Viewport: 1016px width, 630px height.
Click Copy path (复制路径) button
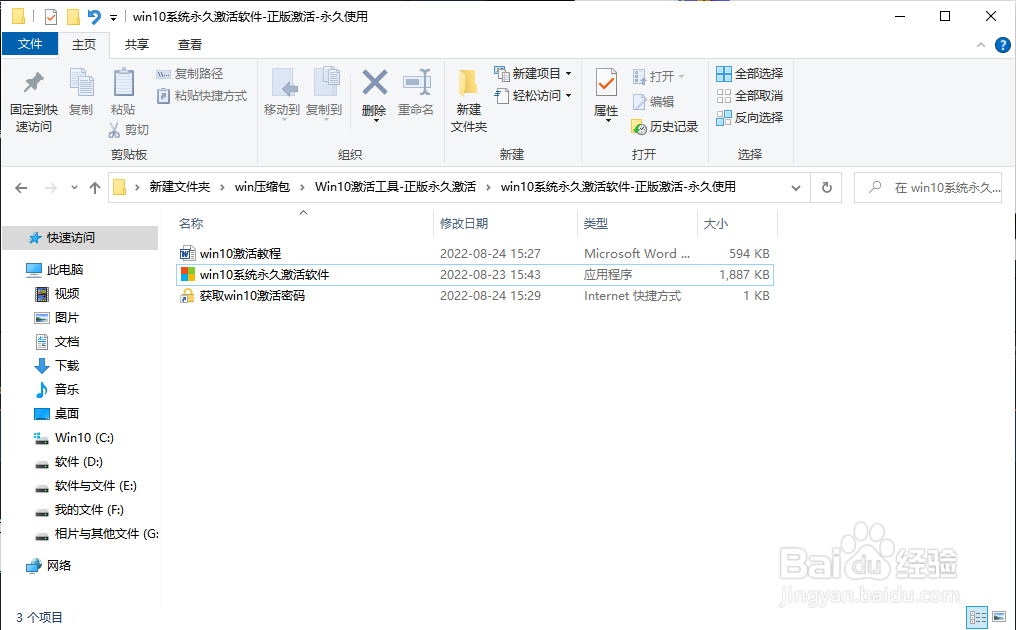tap(190, 74)
